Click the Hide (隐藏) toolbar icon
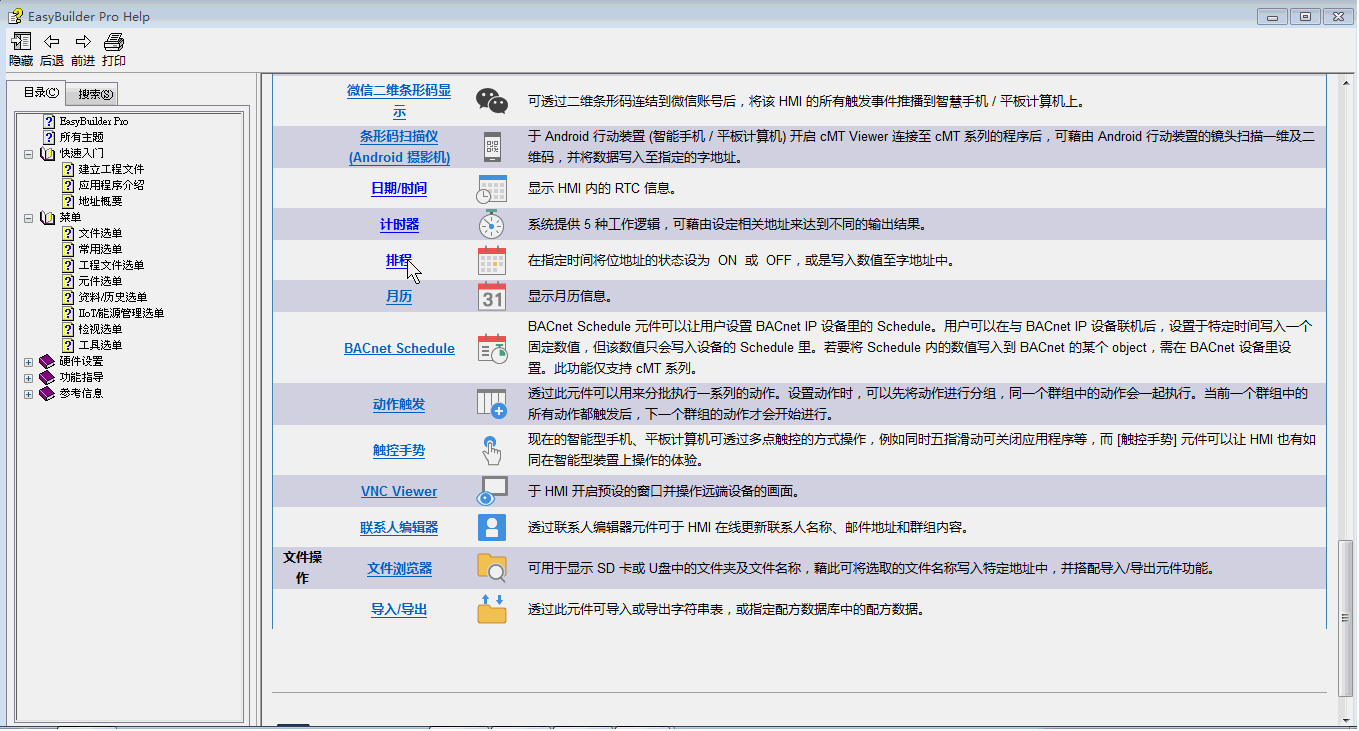Image resolution: width=1359 pixels, height=731 pixels. coord(21,42)
